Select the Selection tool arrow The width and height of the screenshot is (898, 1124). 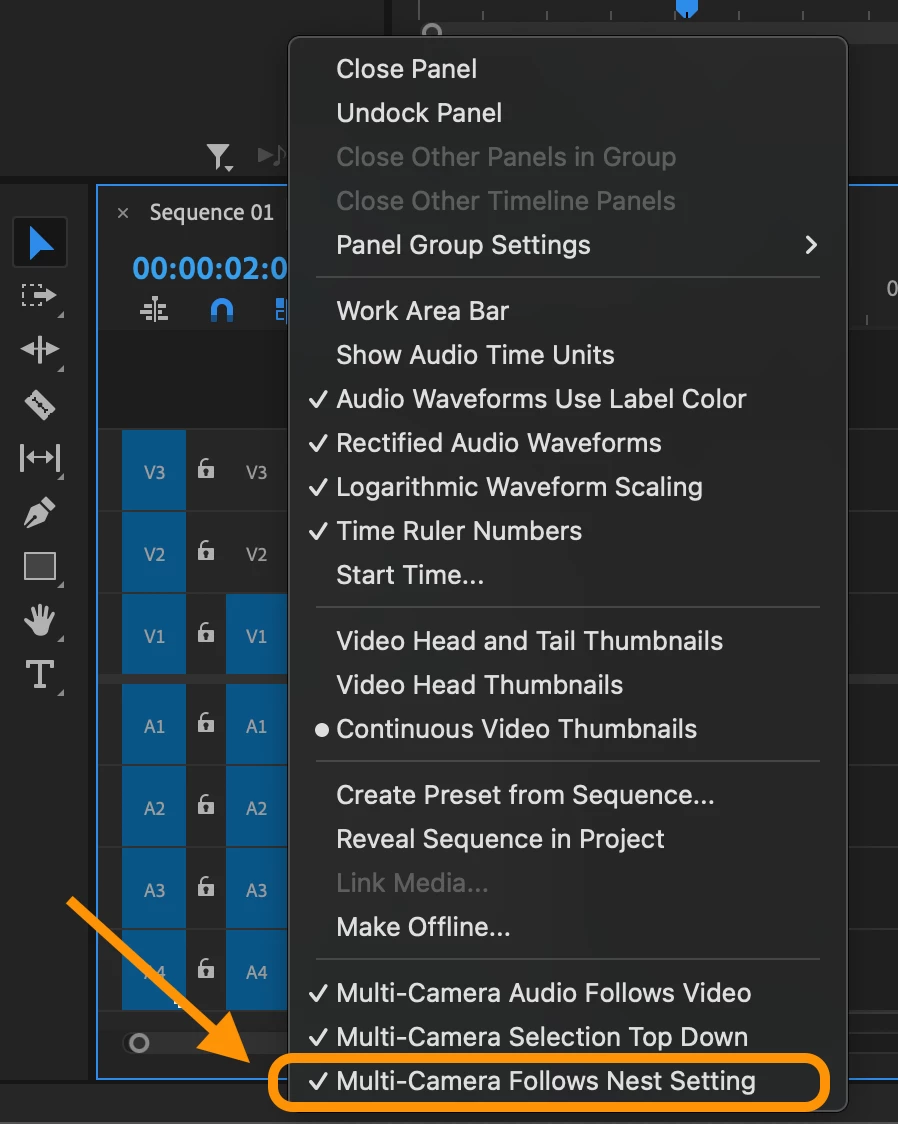40,243
